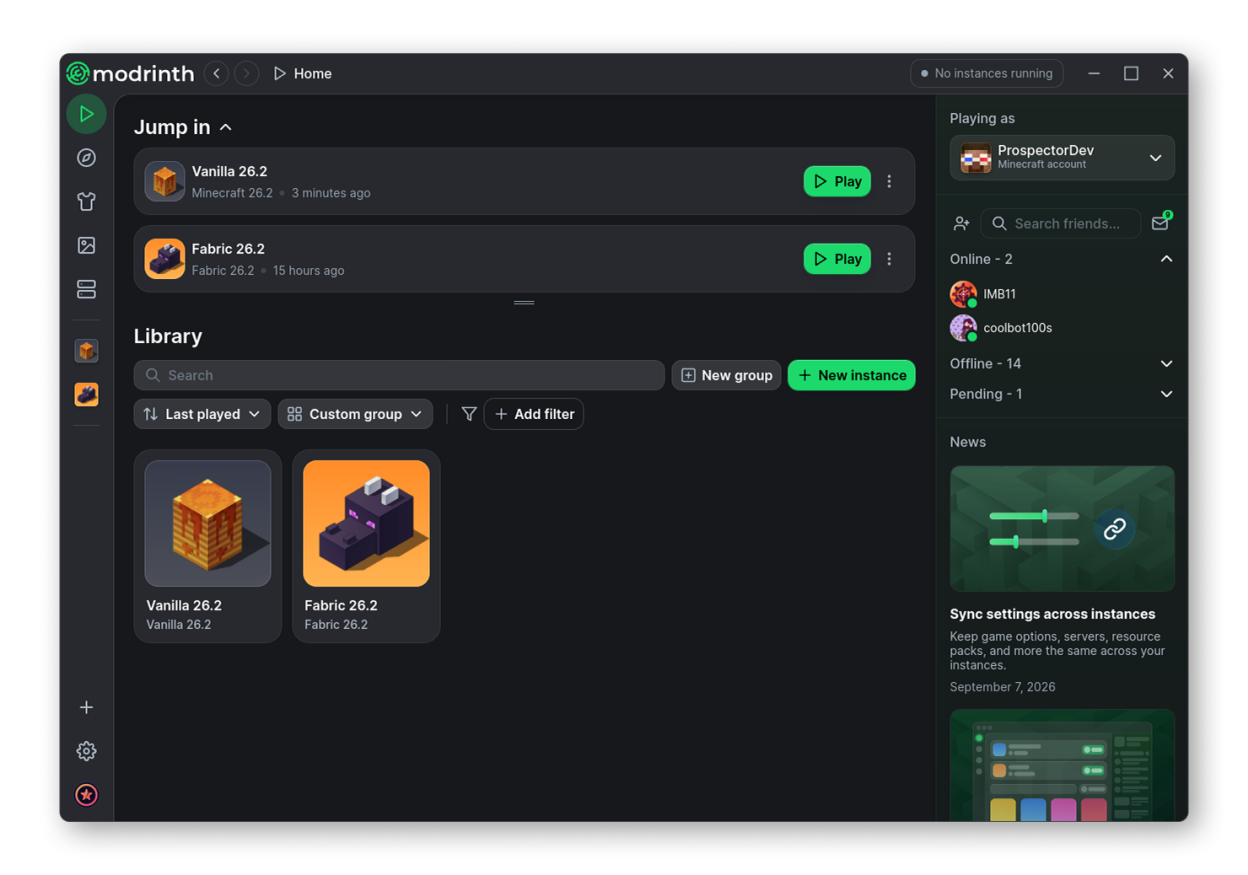Image resolution: width=1248 pixels, height=875 pixels.
Task: Click ProspectorDev account avatar
Action: click(x=975, y=158)
